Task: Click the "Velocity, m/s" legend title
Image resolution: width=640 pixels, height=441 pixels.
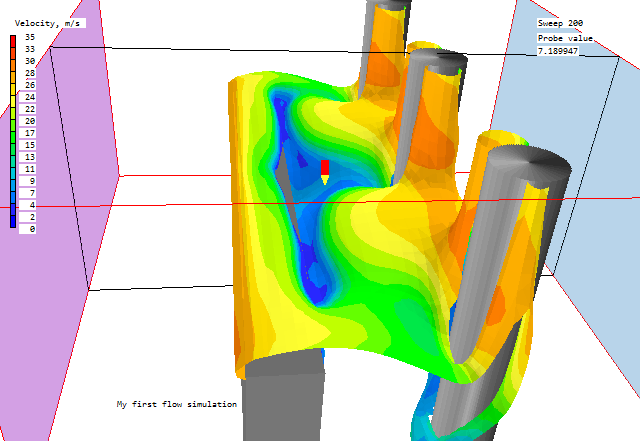Action: [x=47, y=23]
